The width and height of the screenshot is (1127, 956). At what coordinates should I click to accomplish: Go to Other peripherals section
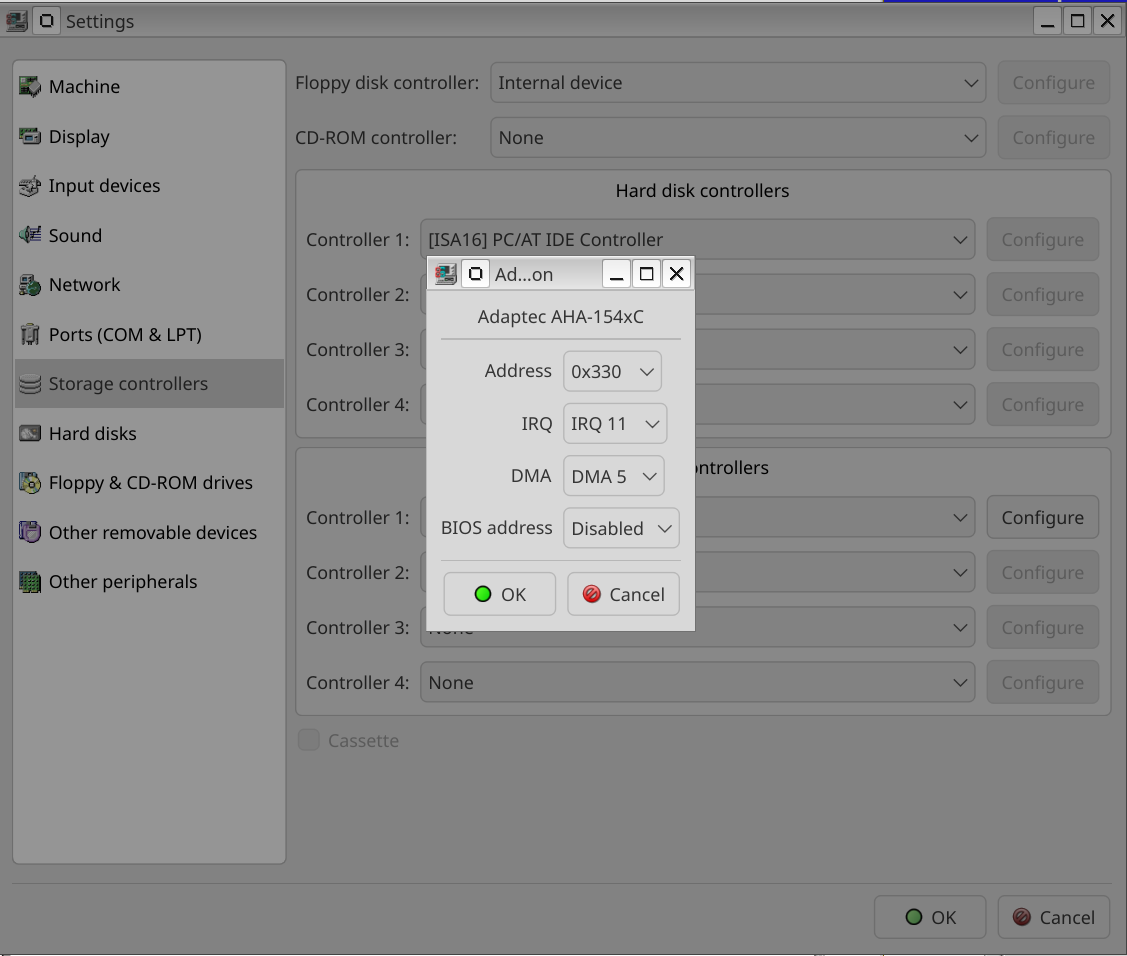[x=122, y=582]
